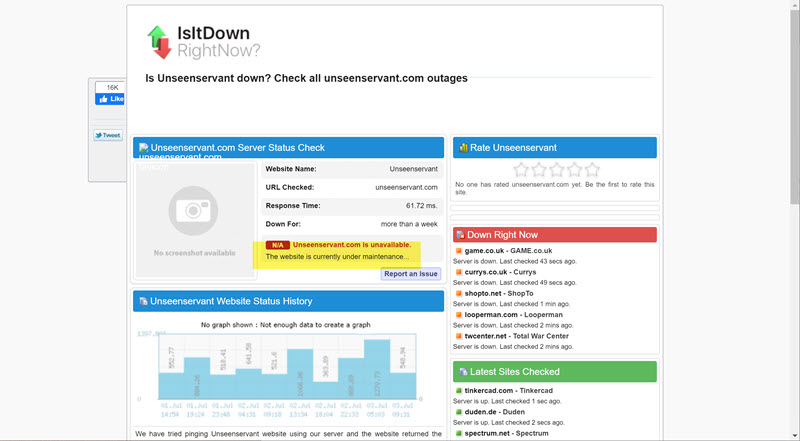Click the Server Status Check header icon
This screenshot has width=800, height=441.
[143, 148]
